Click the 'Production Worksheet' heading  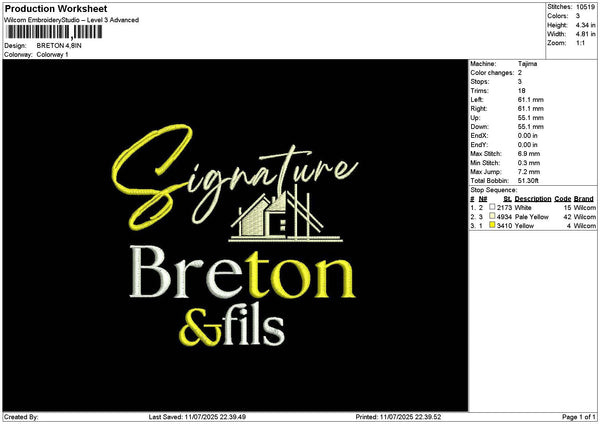[x=56, y=8]
